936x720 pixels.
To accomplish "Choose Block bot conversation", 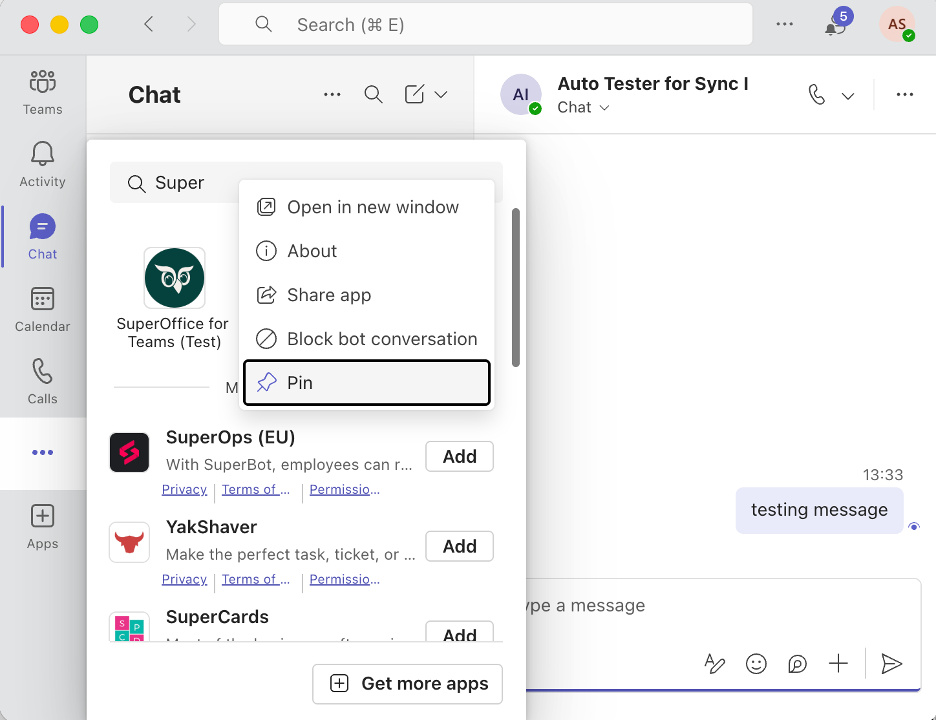I will (x=367, y=339).
